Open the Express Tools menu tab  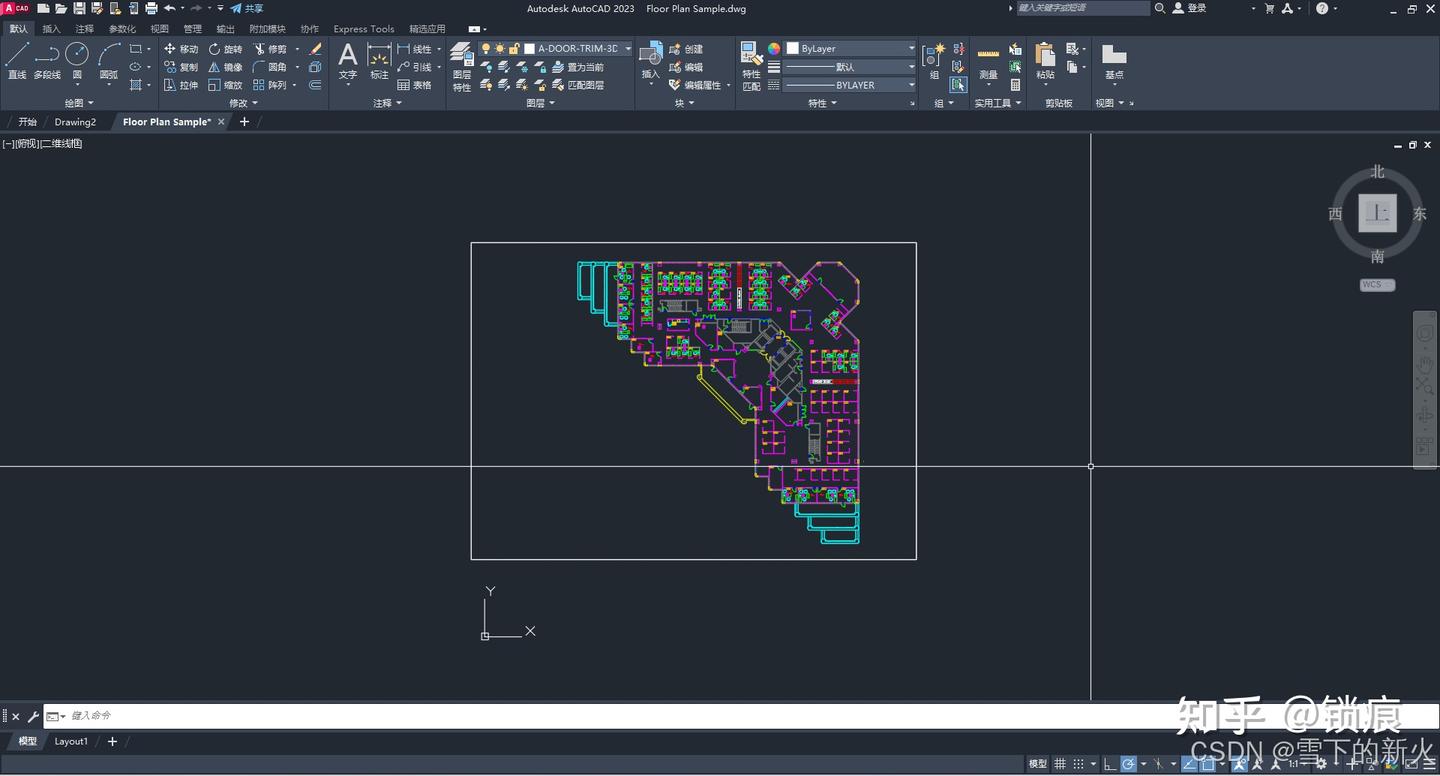point(363,28)
